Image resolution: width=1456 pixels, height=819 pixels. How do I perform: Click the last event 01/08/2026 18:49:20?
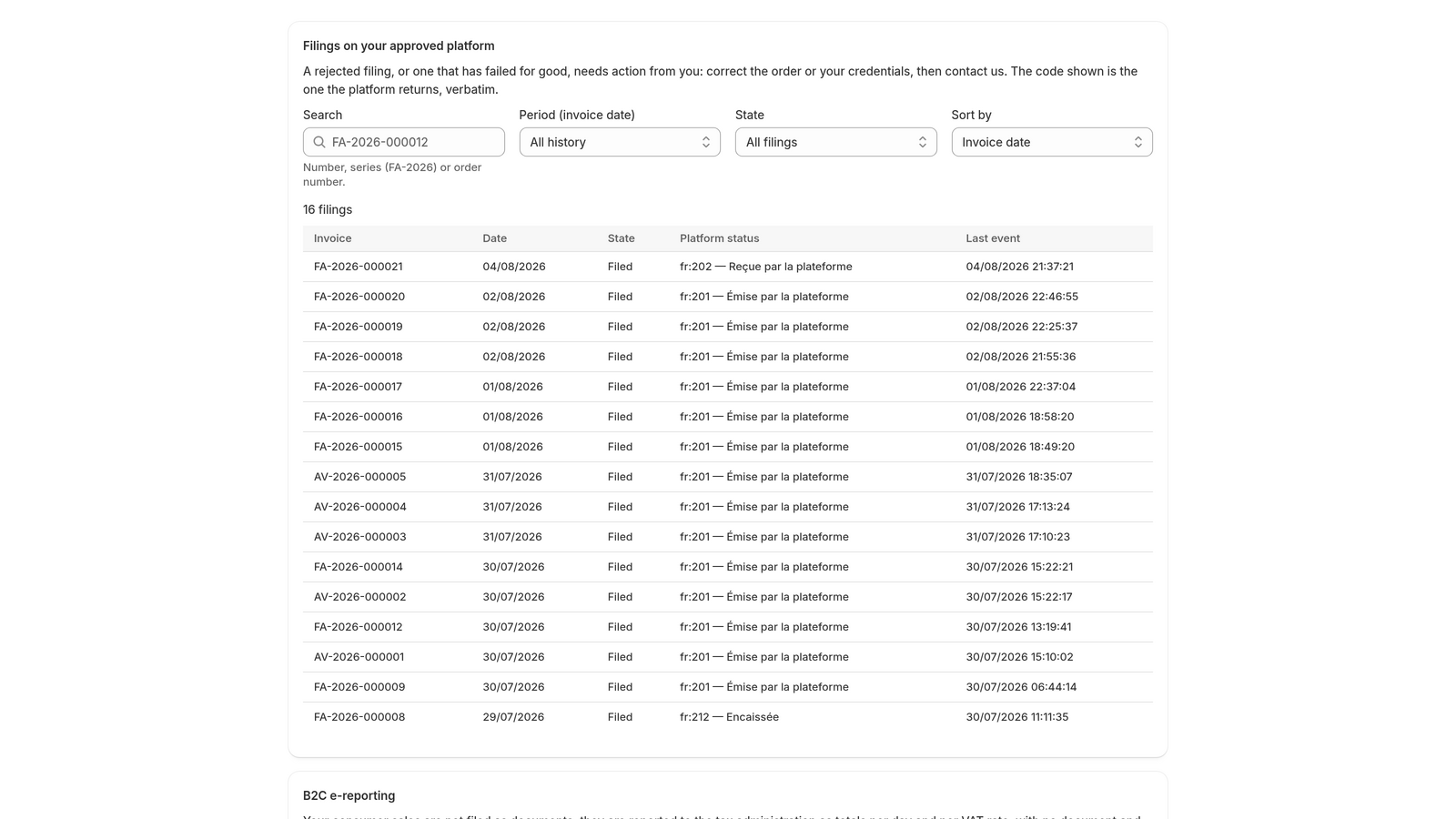(1020, 447)
